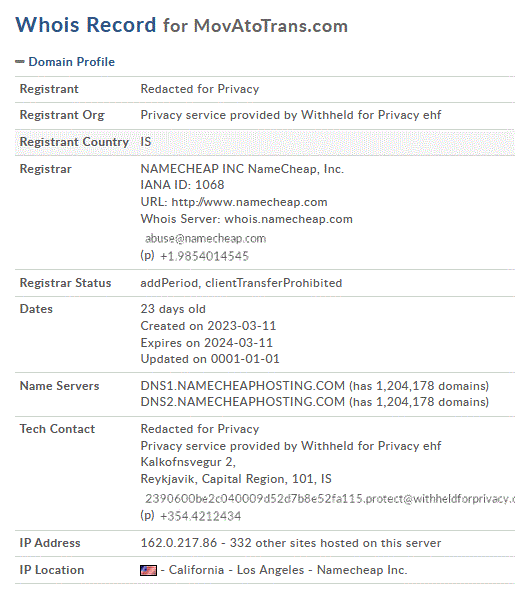
Task: Click the Tech Contact privacy service line
Action: pyautogui.click(x=291, y=446)
